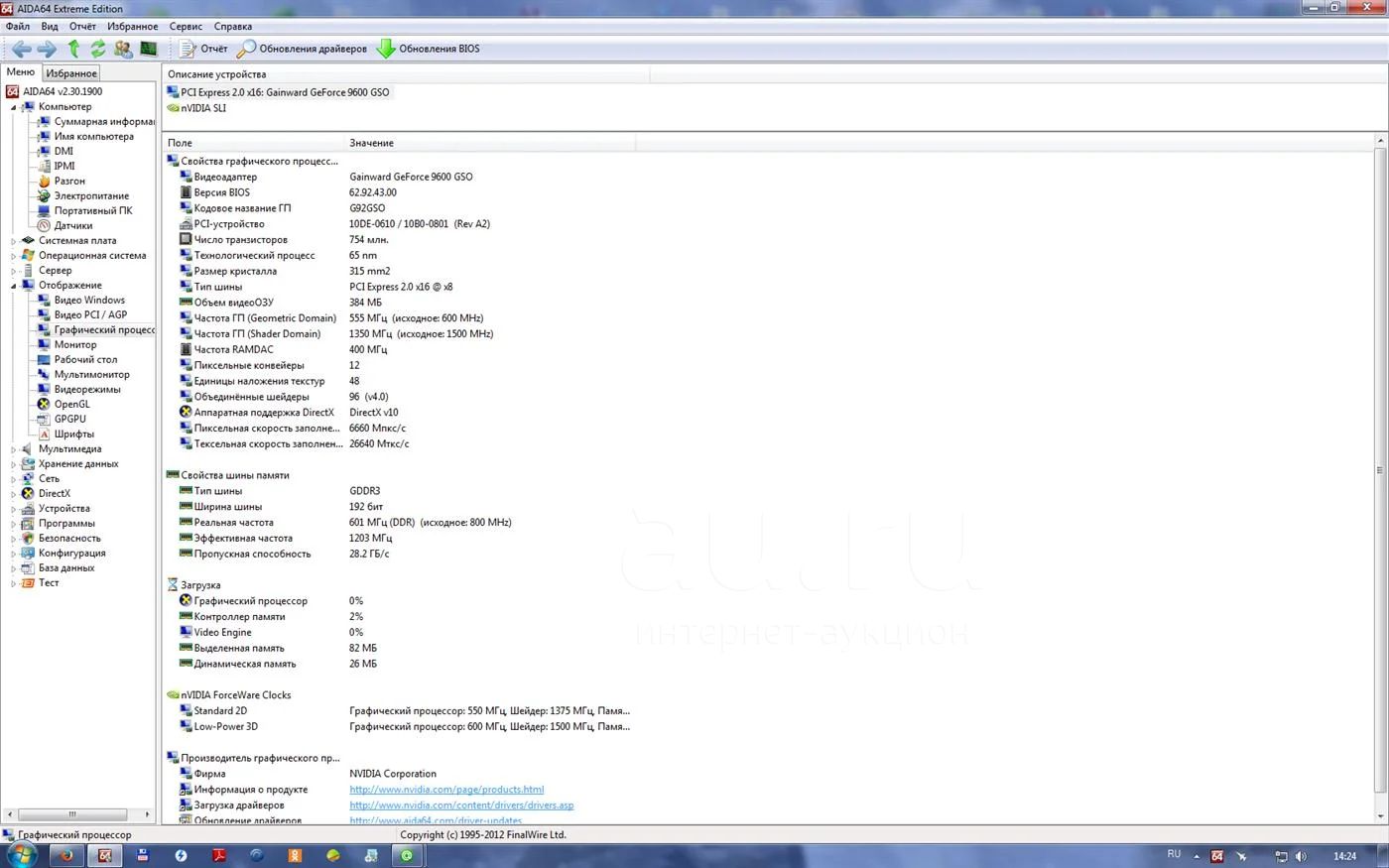Click the AIDA64 taskbar button
Image resolution: width=1389 pixels, height=868 pixels.
[x=104, y=855]
